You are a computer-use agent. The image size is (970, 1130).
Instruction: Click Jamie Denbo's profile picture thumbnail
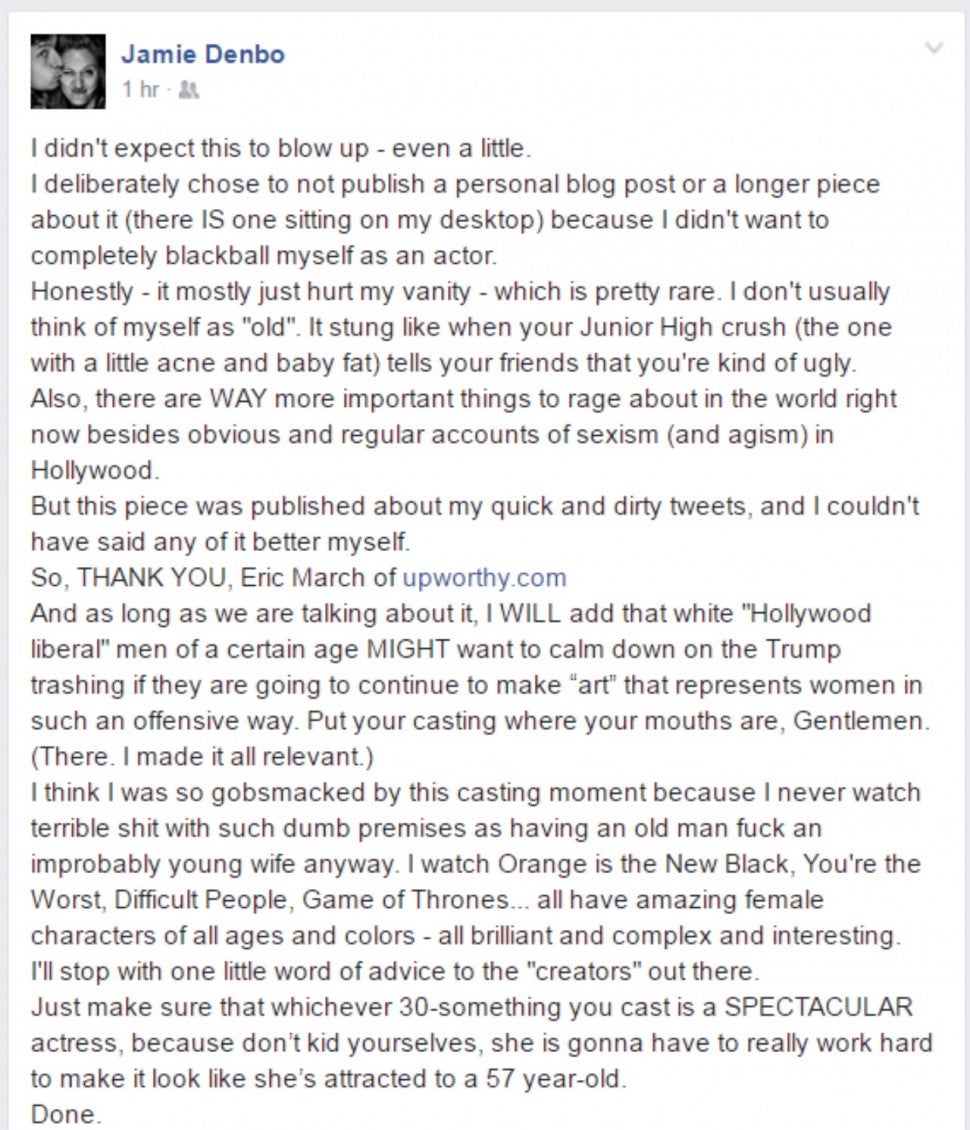click(67, 71)
